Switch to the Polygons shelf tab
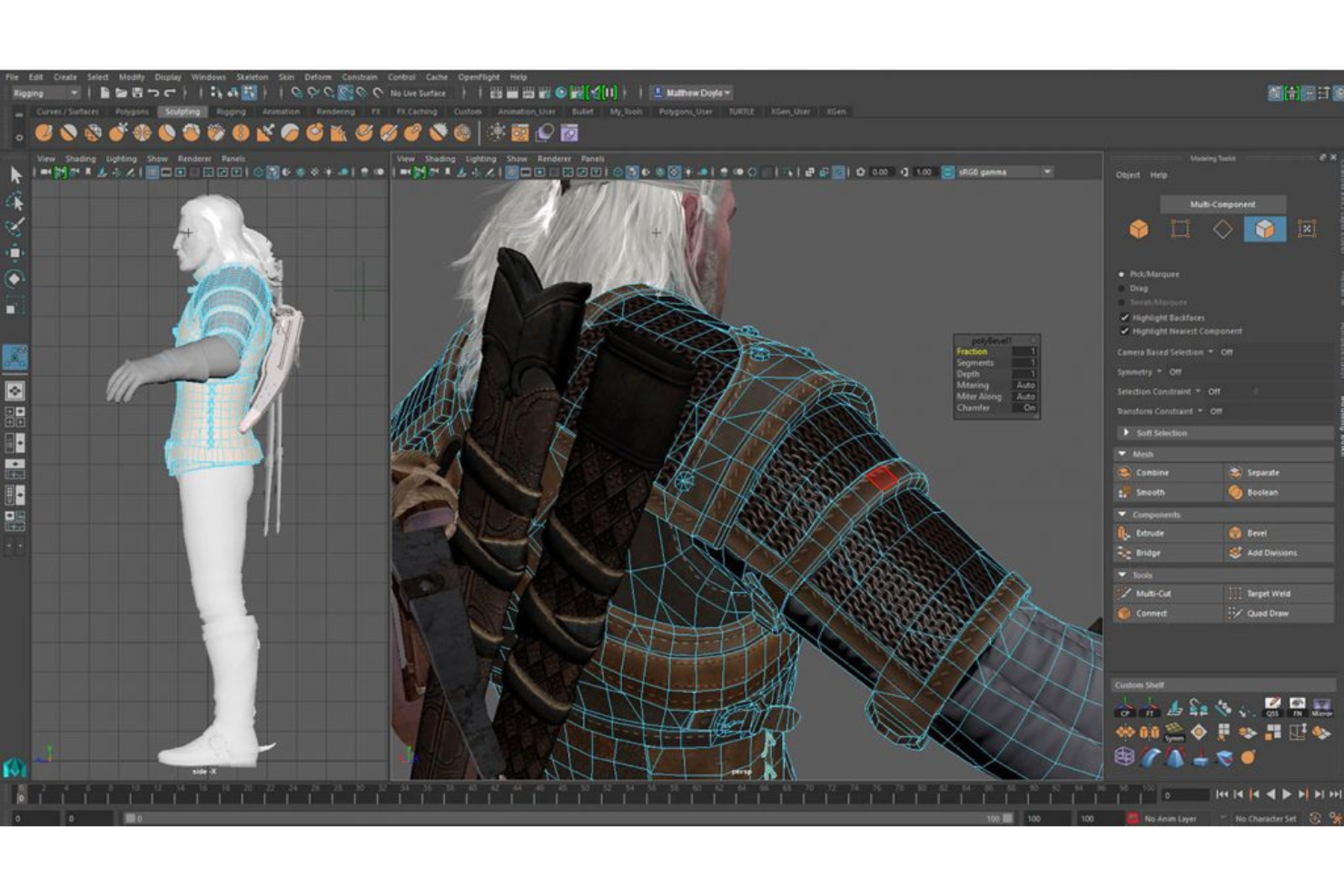Image resolution: width=1344 pixels, height=896 pixels. [132, 112]
